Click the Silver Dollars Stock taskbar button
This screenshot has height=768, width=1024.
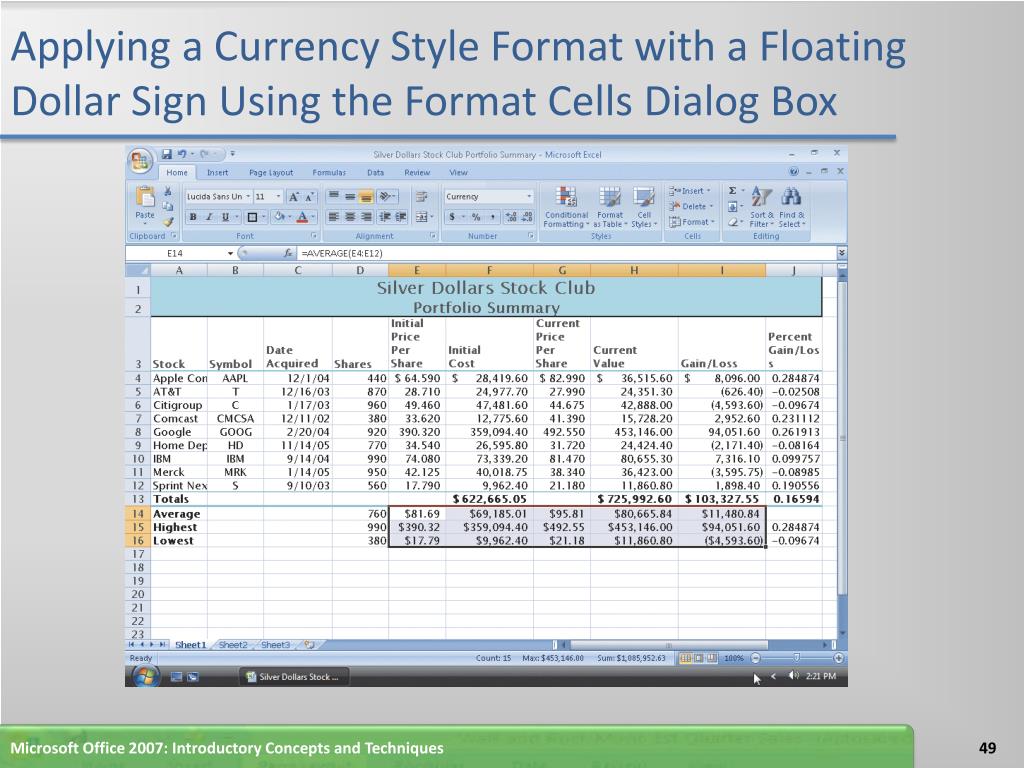(x=293, y=677)
